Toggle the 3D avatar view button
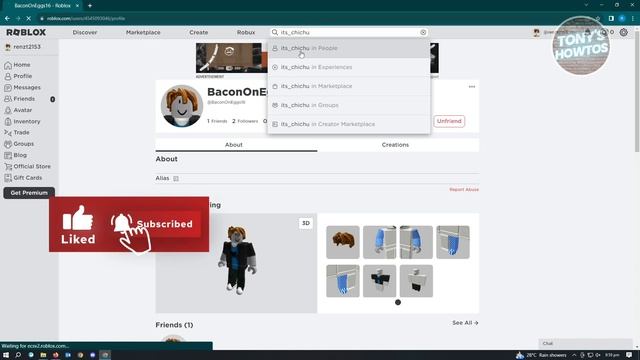This screenshot has width=640, height=360. 306,223
